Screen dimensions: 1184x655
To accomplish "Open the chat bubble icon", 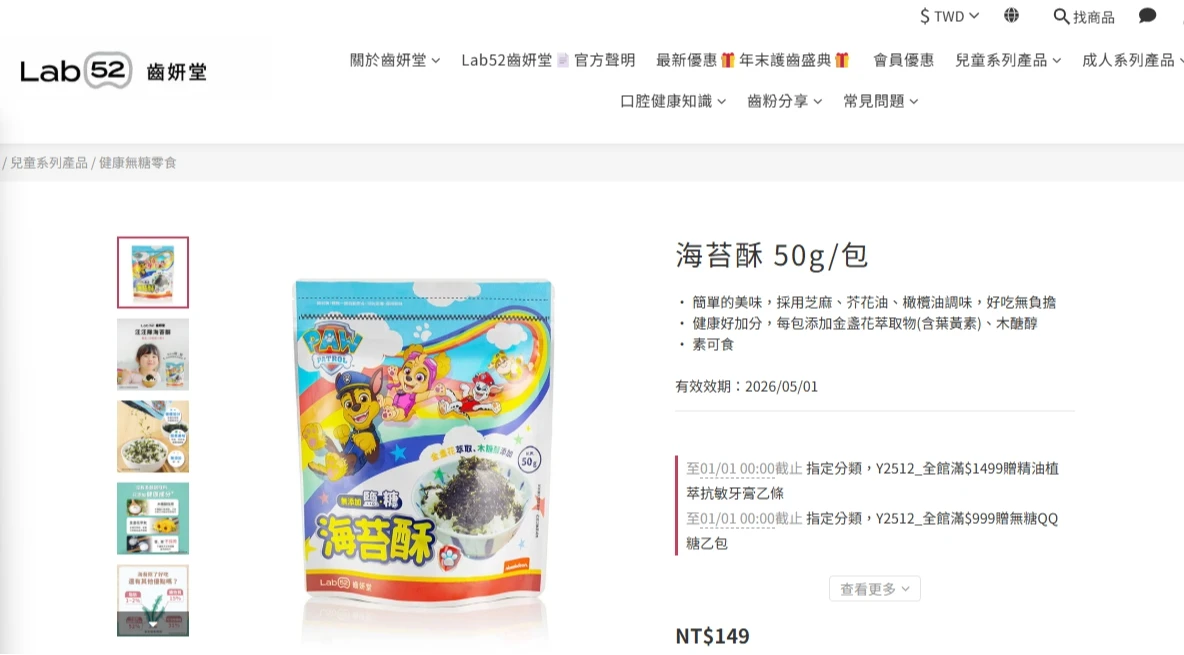I will [x=1147, y=16].
